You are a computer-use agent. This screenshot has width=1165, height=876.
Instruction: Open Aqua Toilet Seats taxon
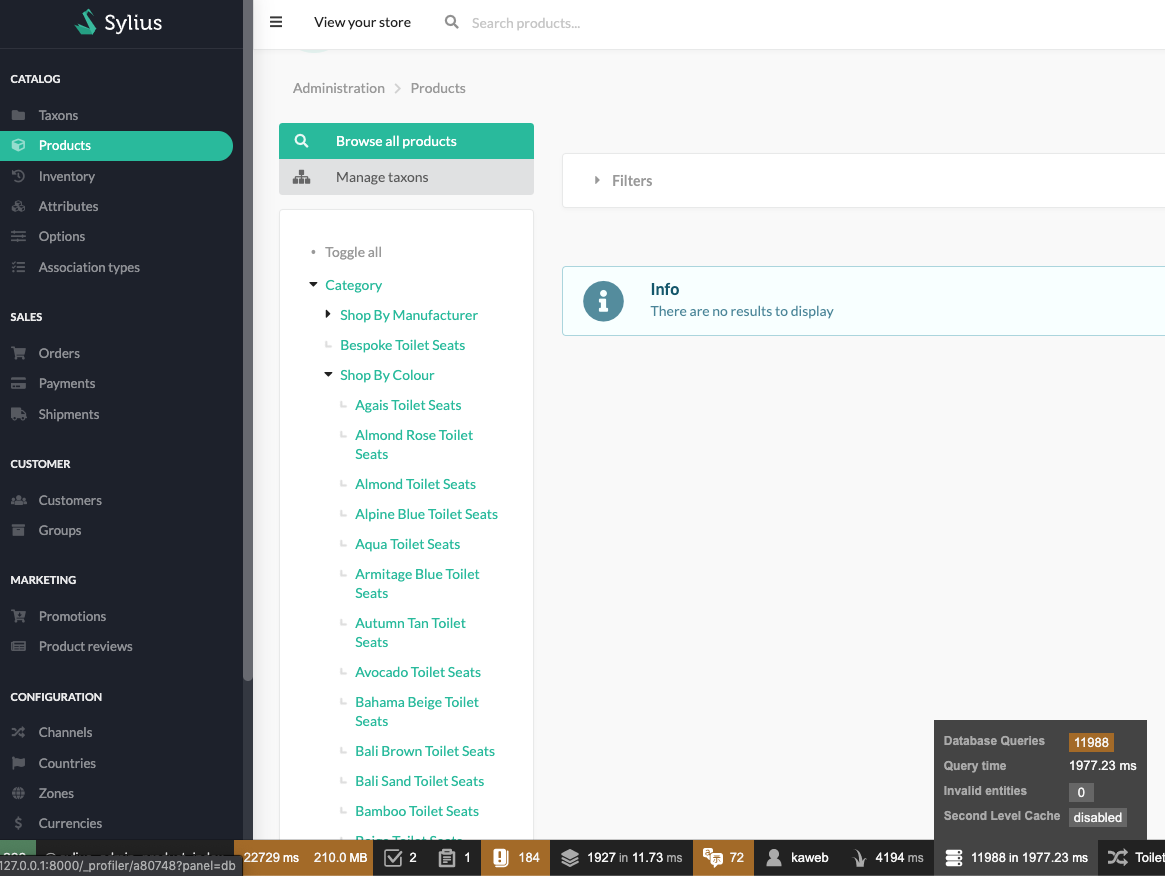click(x=407, y=544)
